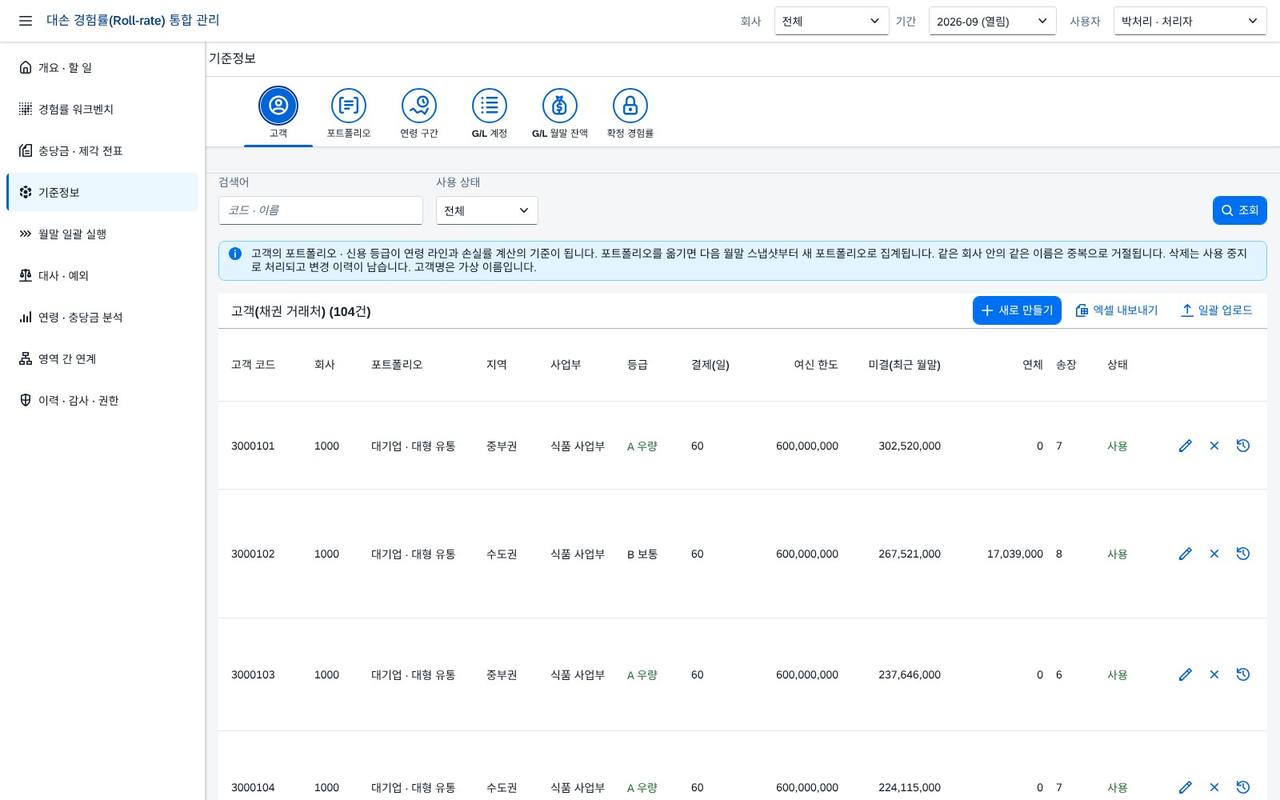Open the 사용 상태 filter dropdown

(487, 210)
